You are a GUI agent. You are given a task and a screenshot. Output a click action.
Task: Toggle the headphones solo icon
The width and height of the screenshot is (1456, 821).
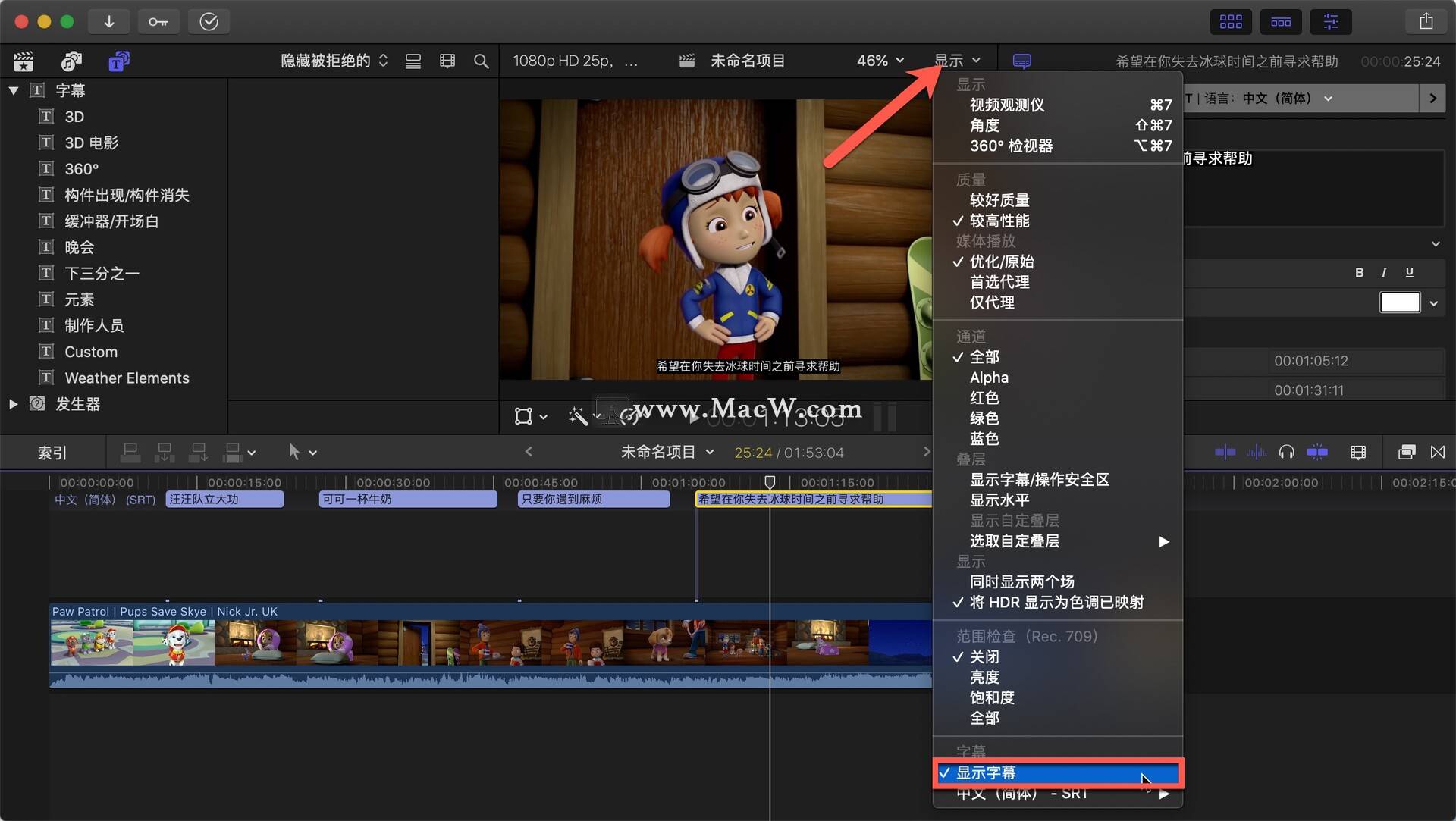tap(1286, 453)
